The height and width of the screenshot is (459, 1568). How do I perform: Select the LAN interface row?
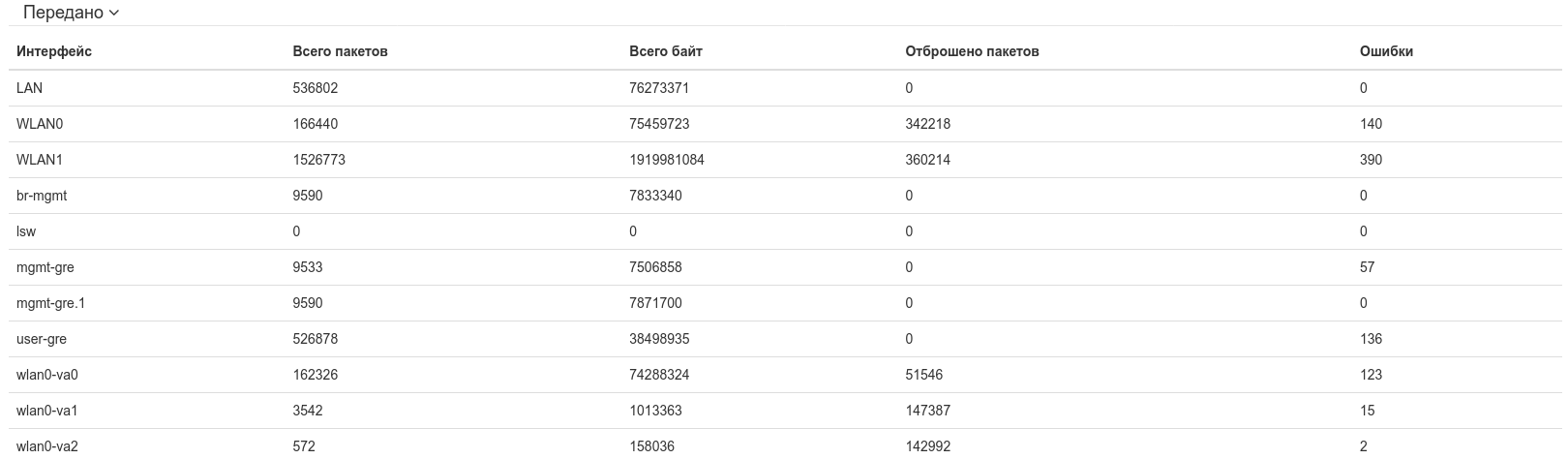point(30,88)
